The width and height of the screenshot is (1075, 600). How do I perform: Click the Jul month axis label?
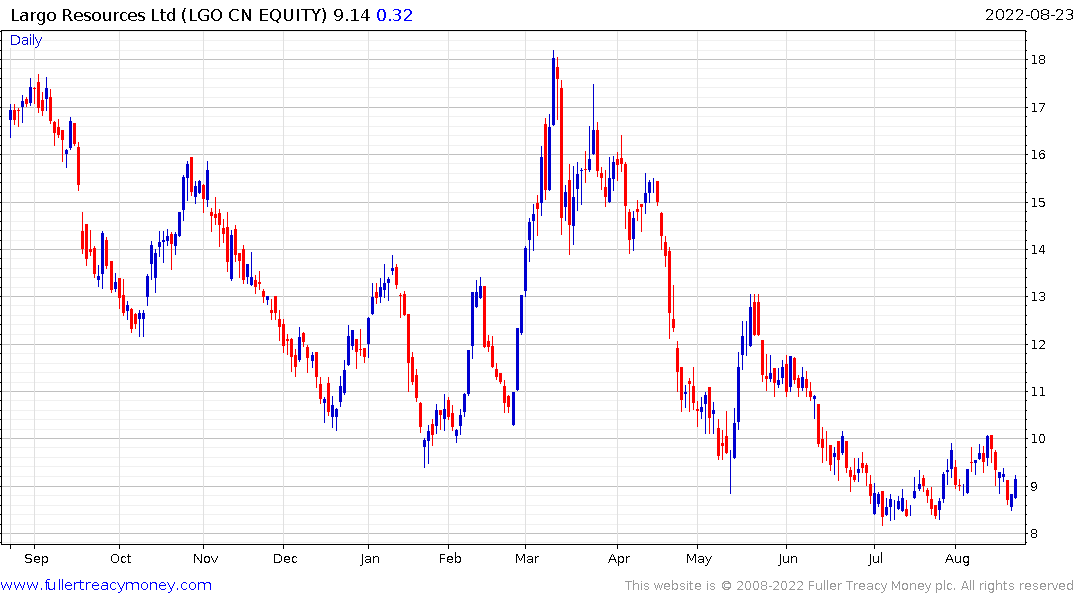pyautogui.click(x=875, y=558)
